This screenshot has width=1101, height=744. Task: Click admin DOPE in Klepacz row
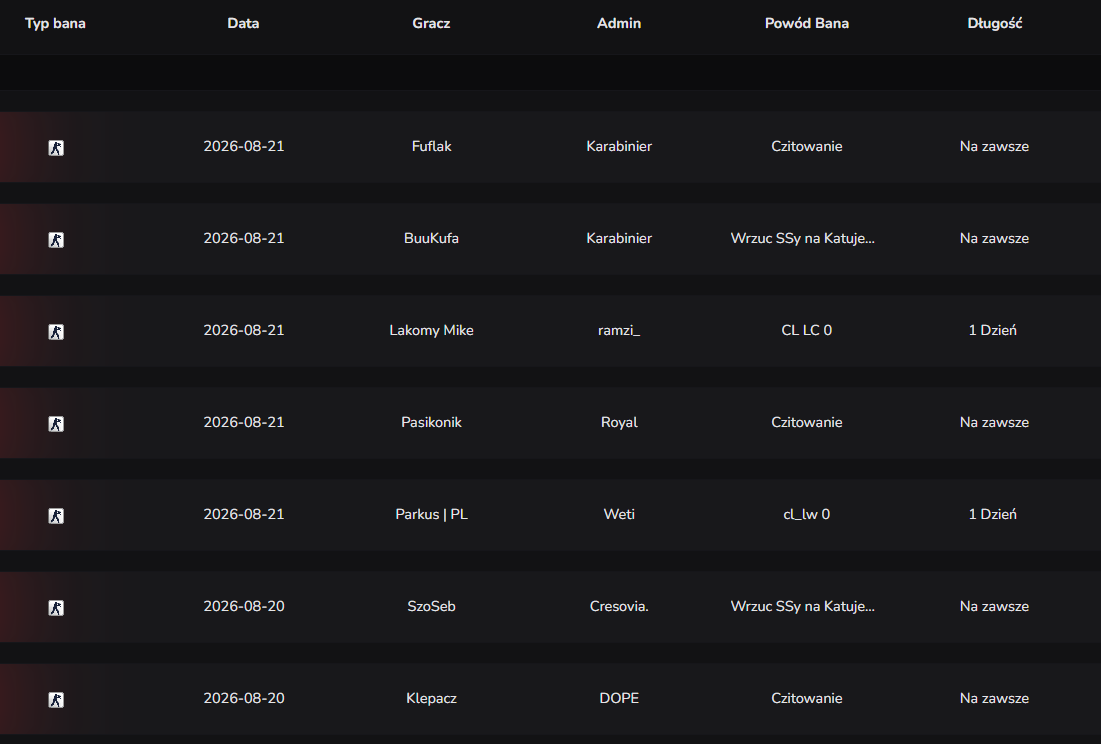click(619, 698)
